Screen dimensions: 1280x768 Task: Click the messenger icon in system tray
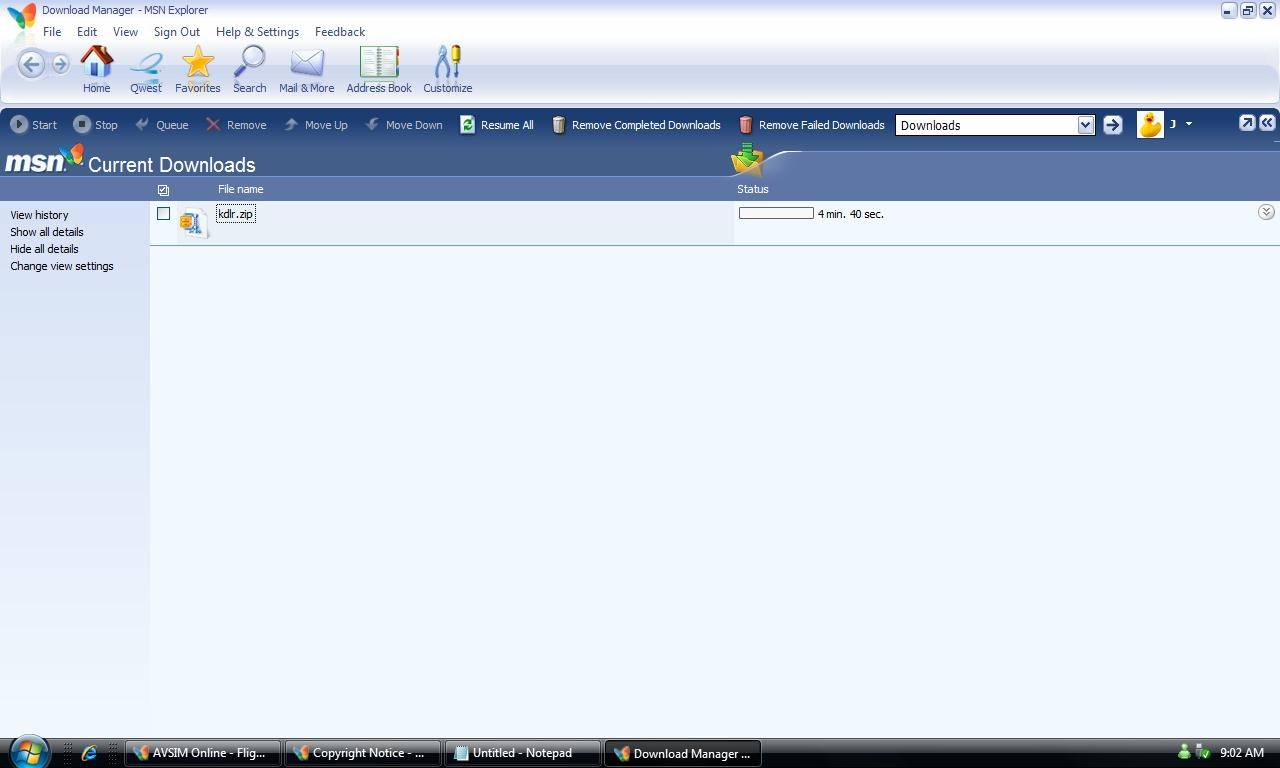tap(1184, 752)
